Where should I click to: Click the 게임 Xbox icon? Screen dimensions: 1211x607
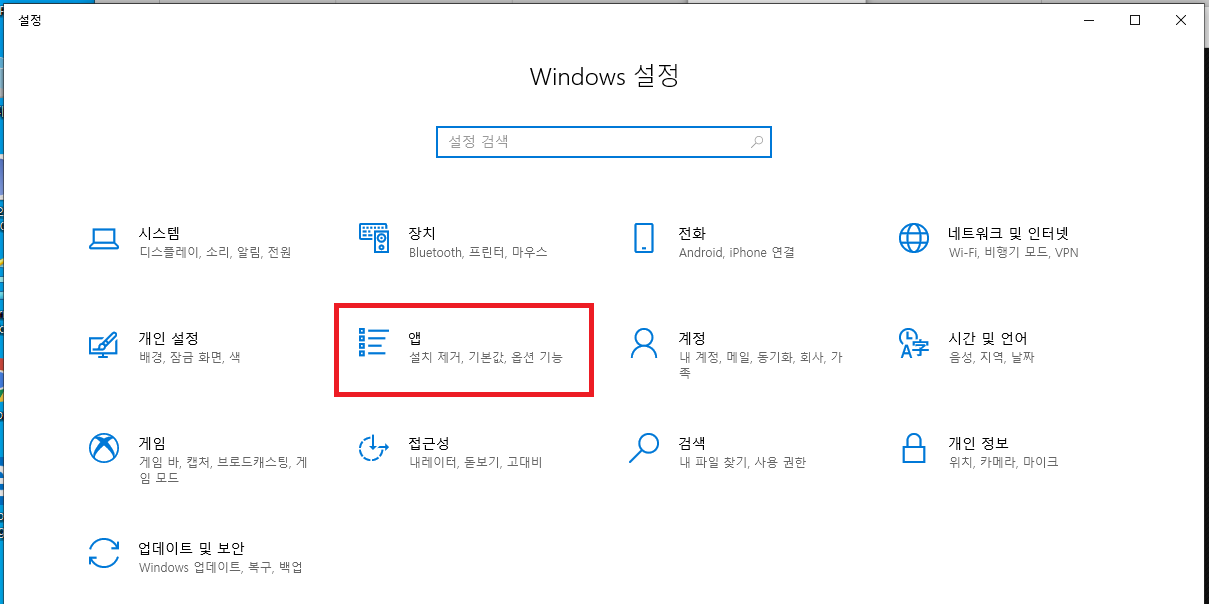pyautogui.click(x=104, y=448)
